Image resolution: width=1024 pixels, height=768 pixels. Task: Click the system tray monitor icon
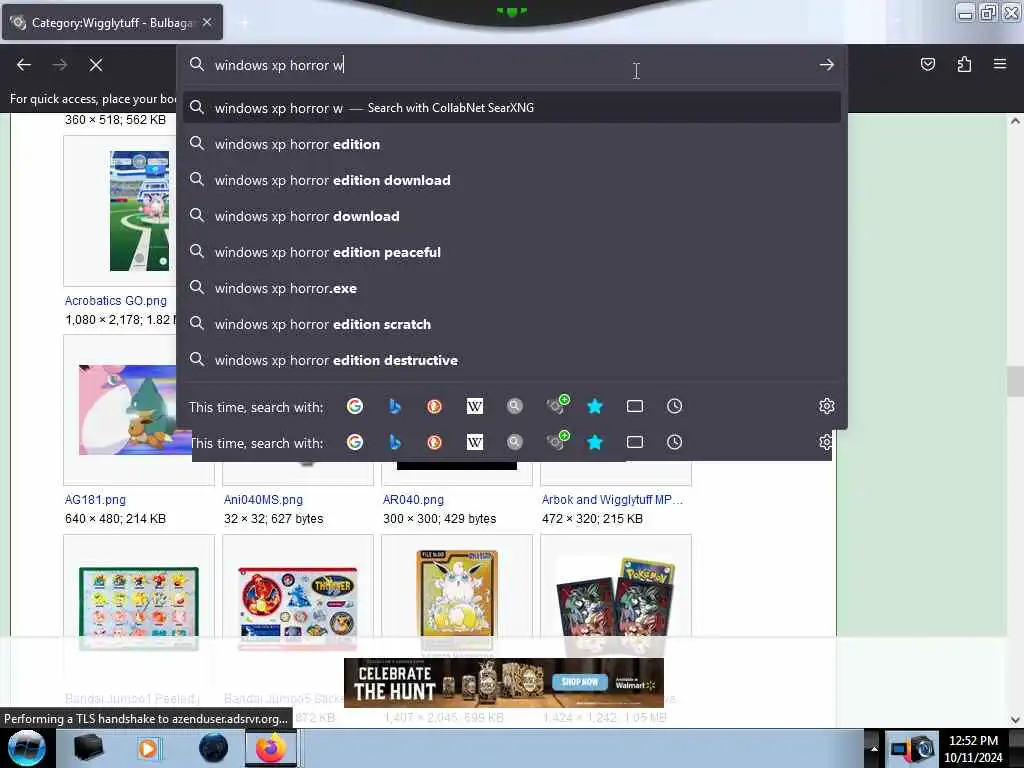tap(901, 750)
